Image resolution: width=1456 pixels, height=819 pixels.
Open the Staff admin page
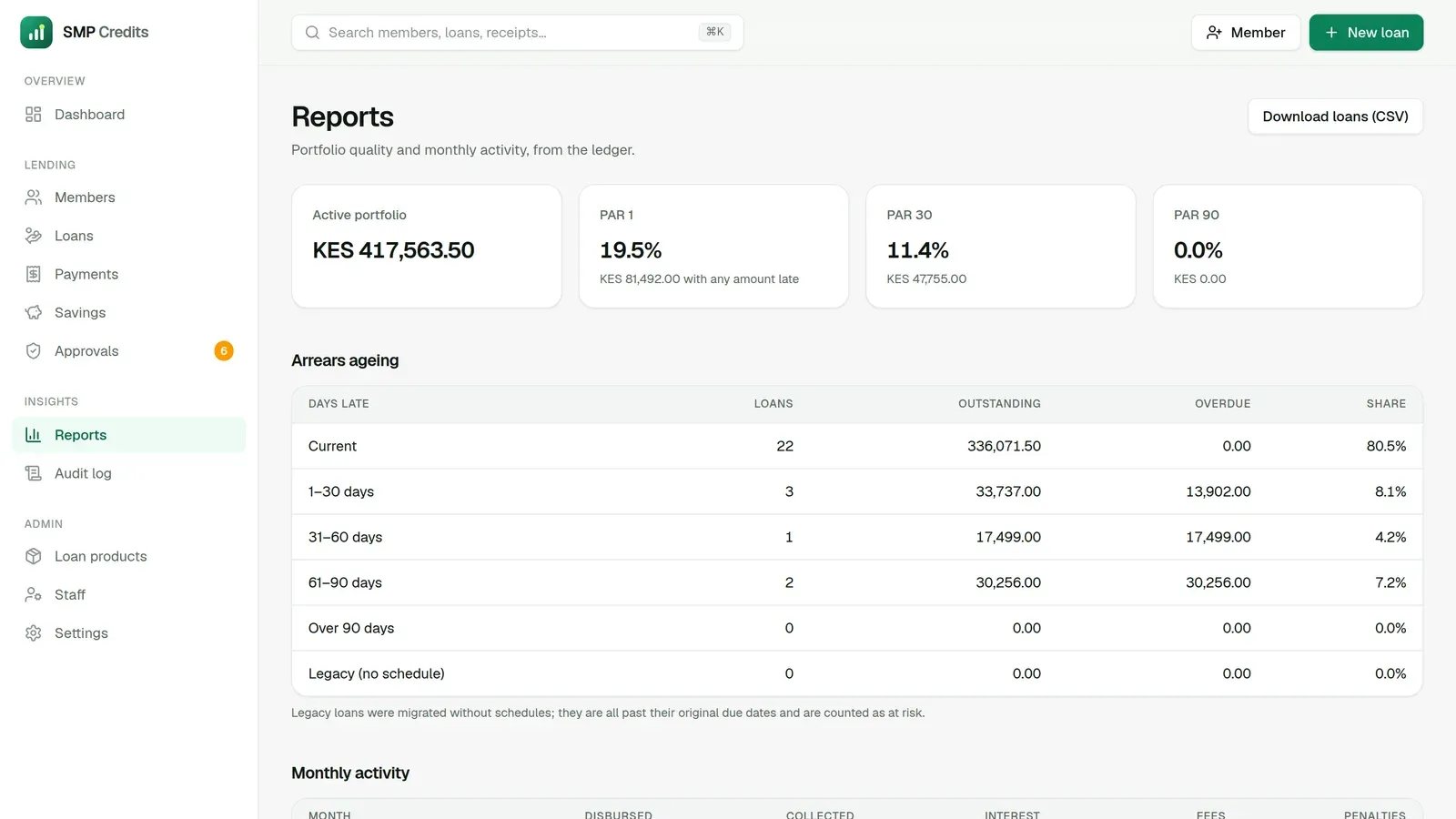(129, 594)
